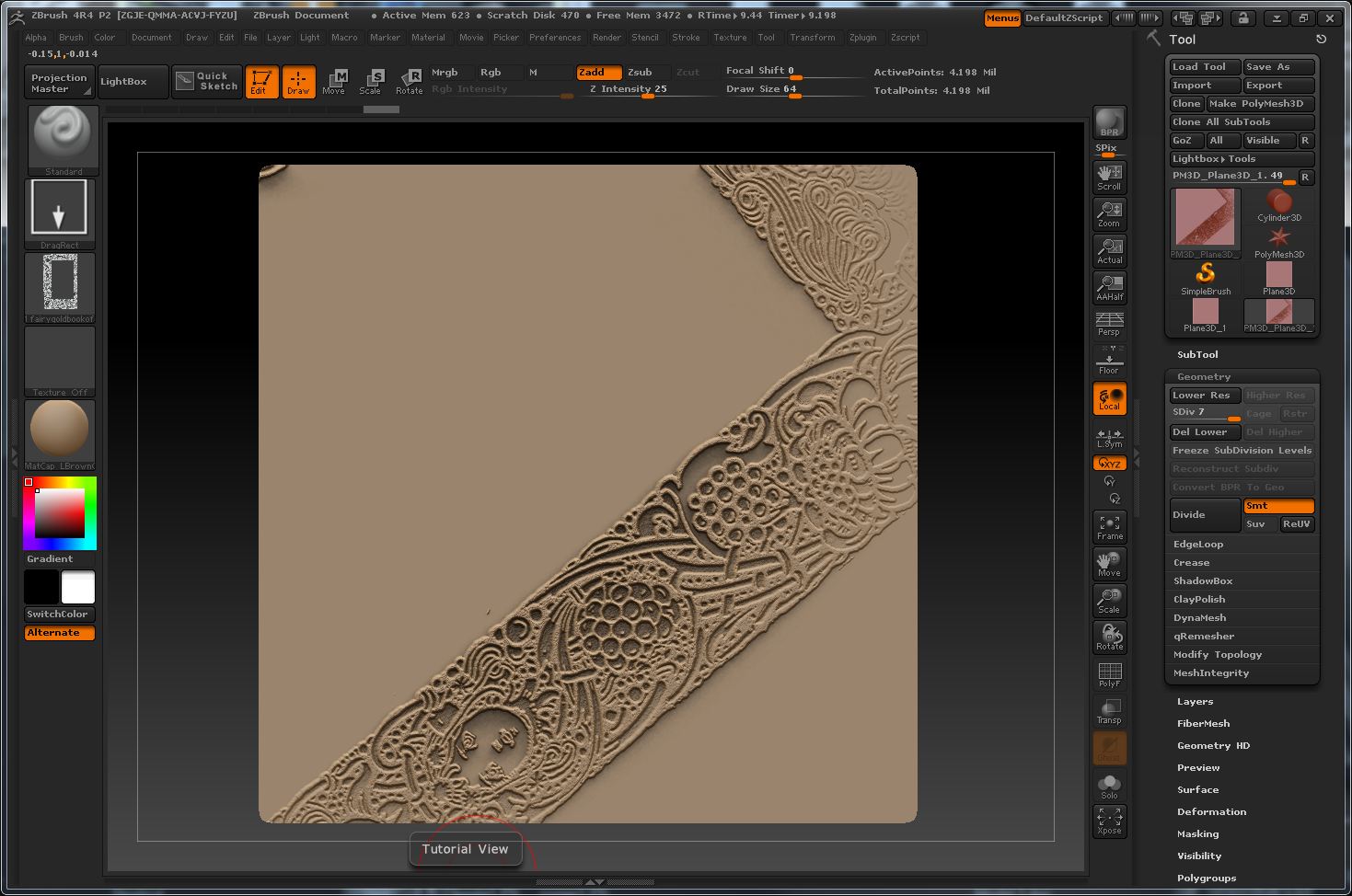Click the AAHalf icon

pyautogui.click(x=1110, y=287)
